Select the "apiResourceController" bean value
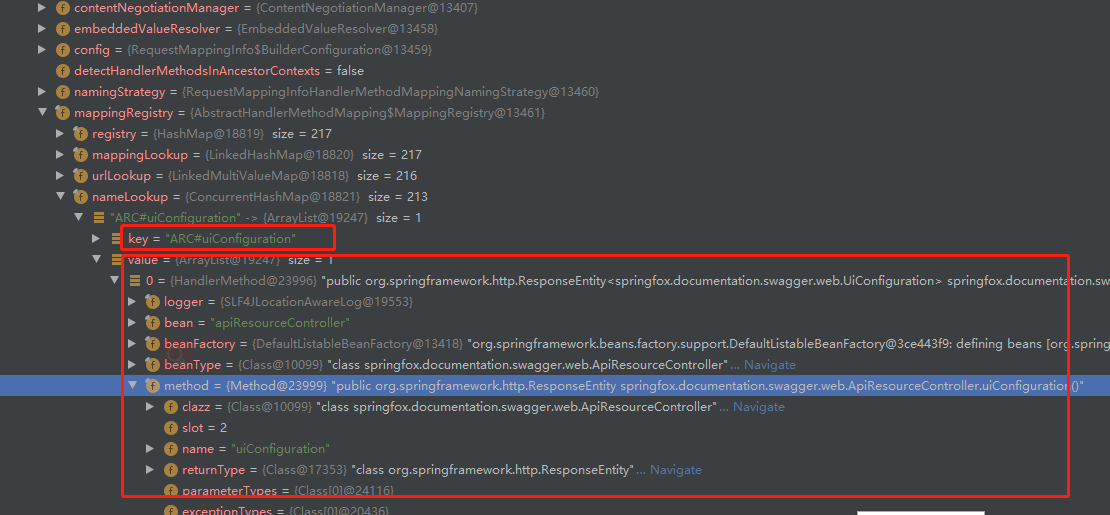Image resolution: width=1110 pixels, height=515 pixels. pyautogui.click(x=280, y=322)
